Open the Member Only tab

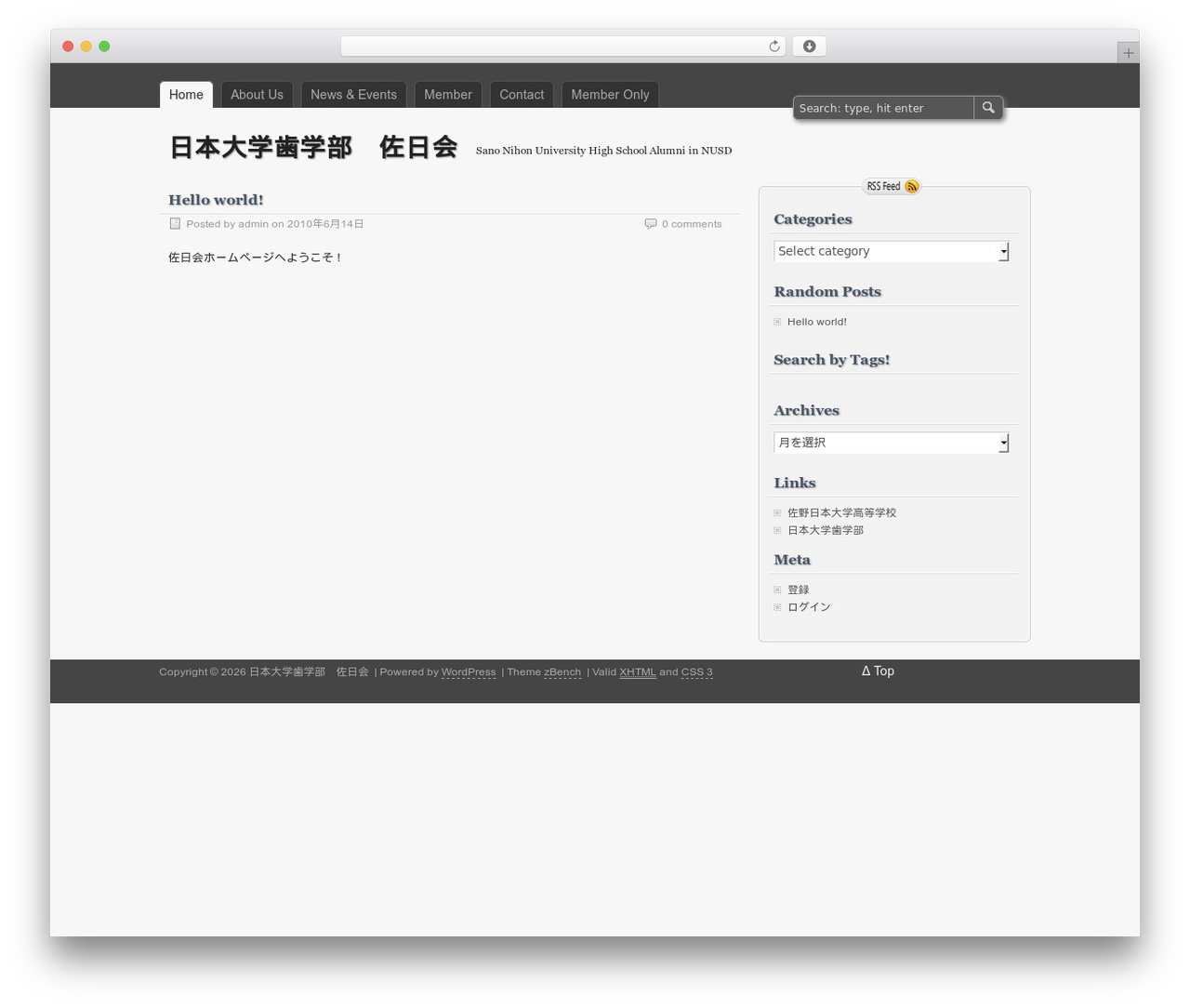[x=610, y=95]
